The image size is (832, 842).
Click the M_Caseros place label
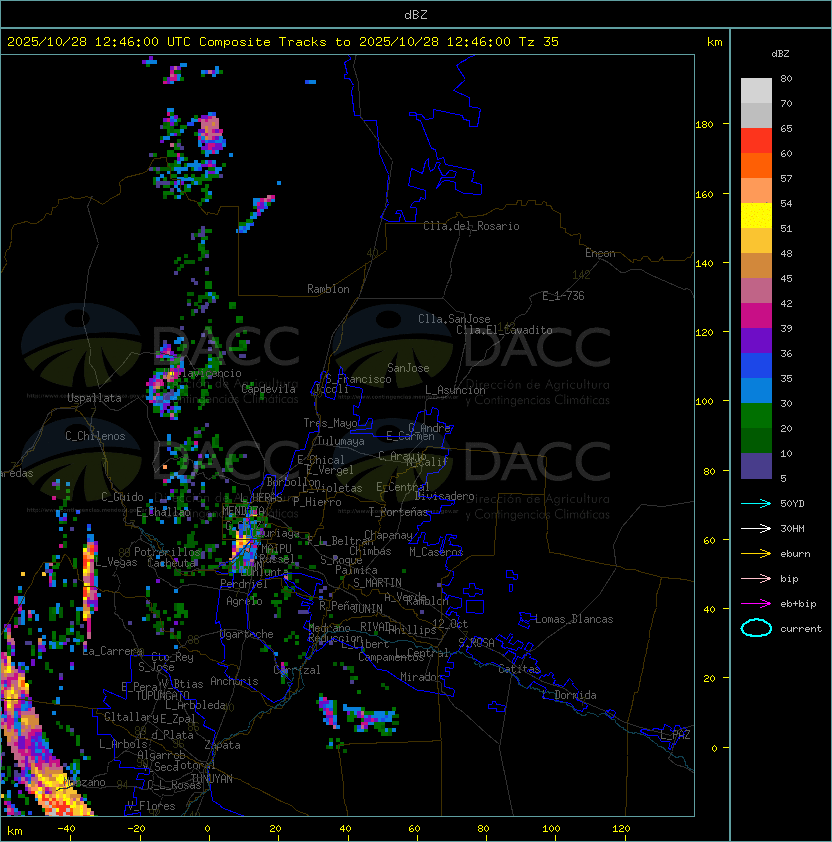coord(436,551)
